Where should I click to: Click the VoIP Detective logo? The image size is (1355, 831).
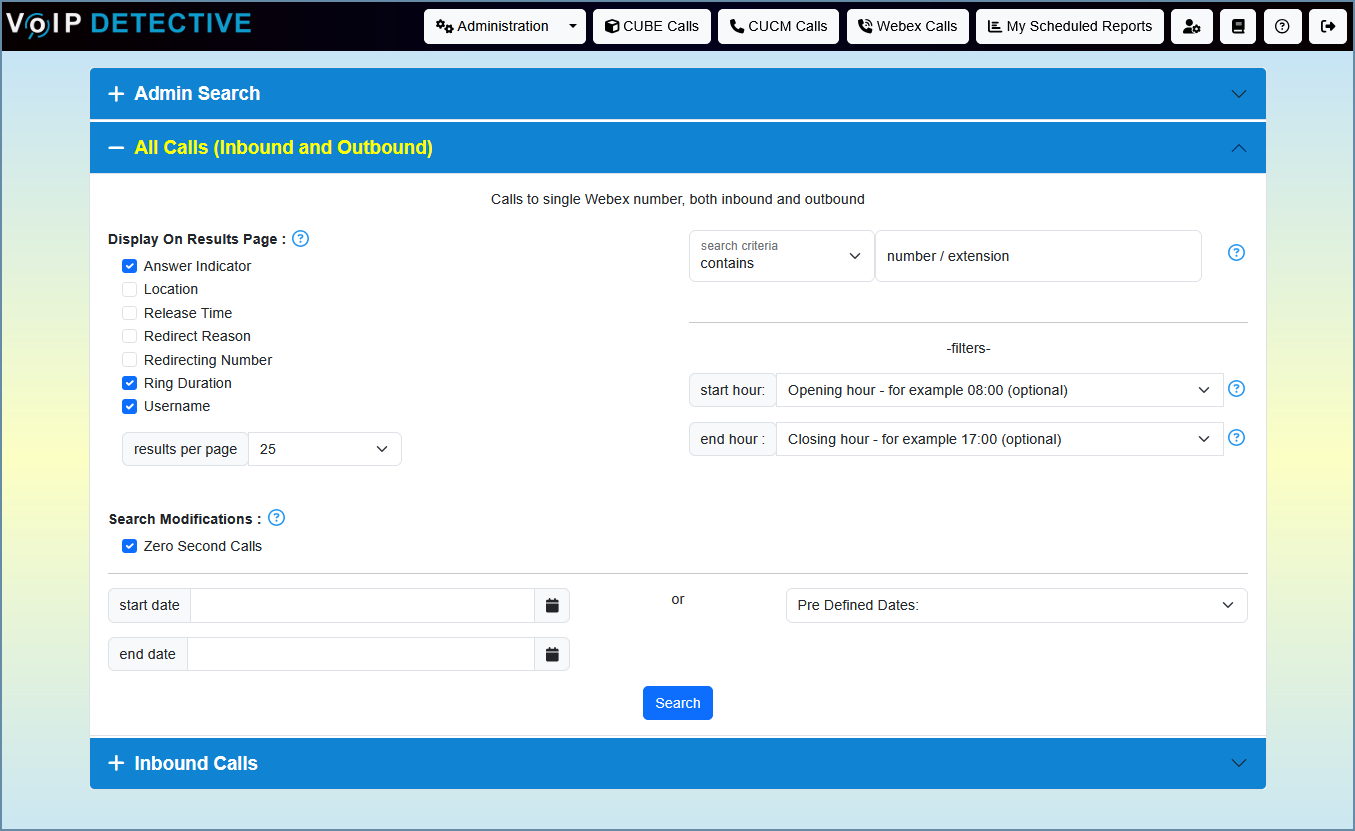click(129, 24)
